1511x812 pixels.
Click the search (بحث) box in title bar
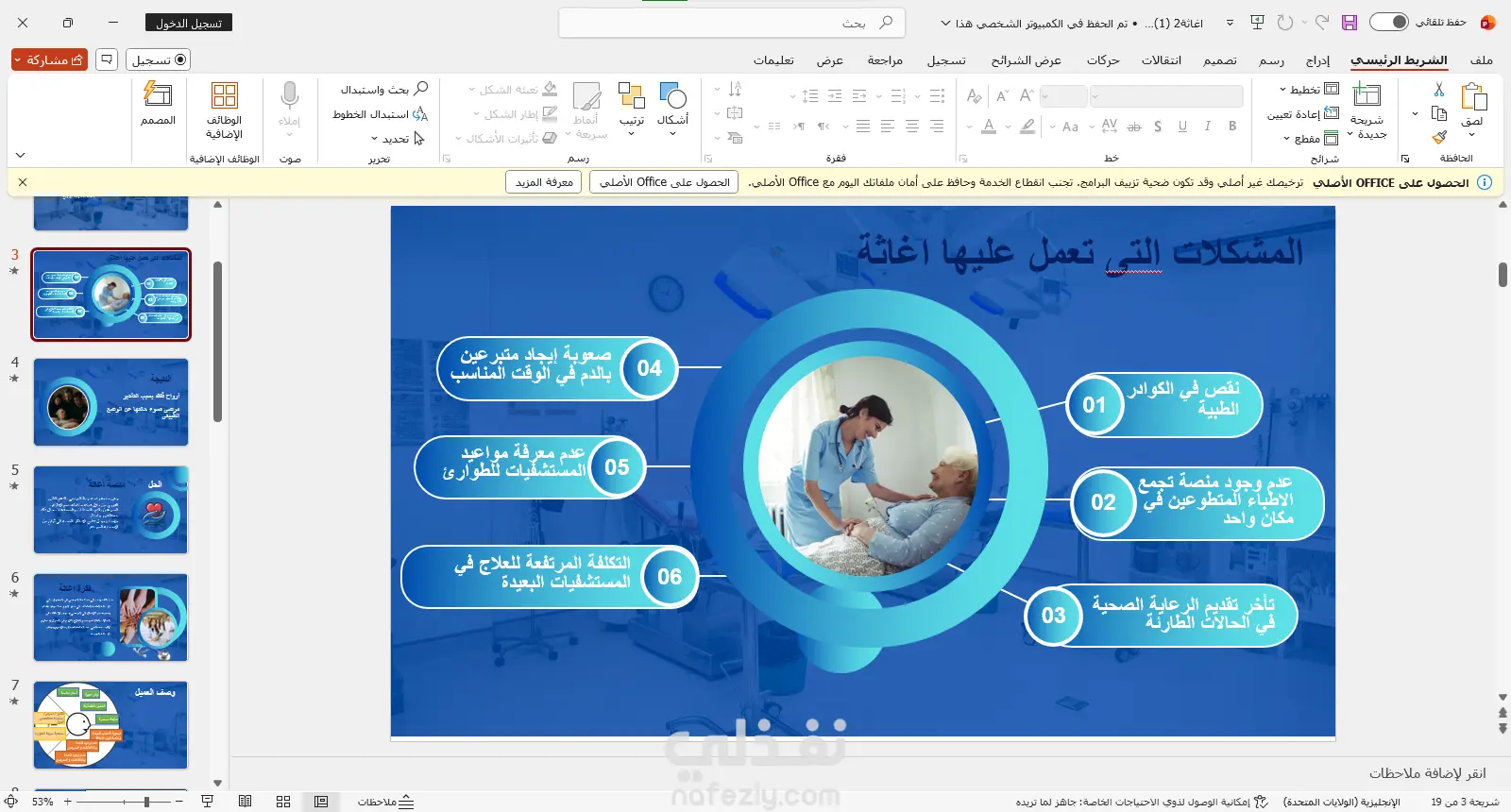point(732,23)
